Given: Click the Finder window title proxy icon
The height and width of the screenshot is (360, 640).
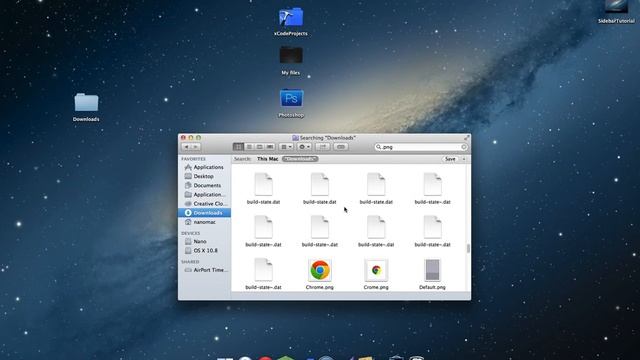Looking at the screenshot, I should pos(296,138).
